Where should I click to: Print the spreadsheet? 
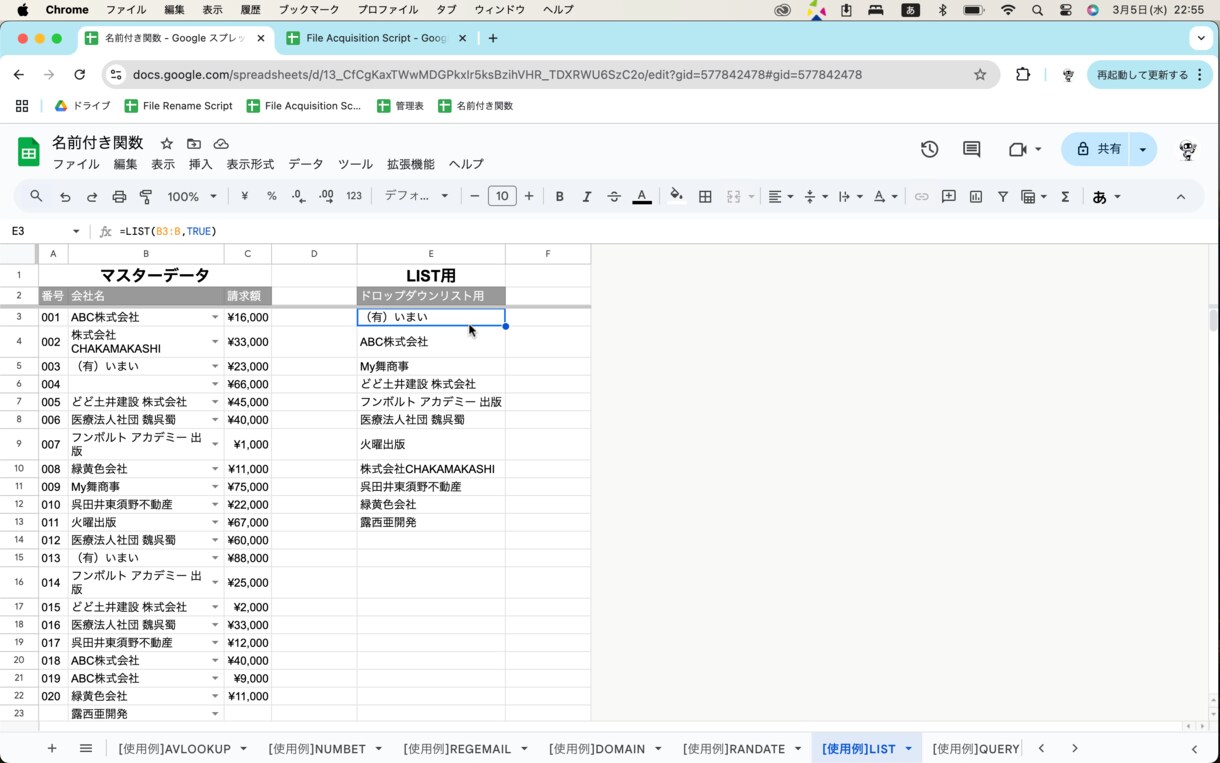[119, 197]
